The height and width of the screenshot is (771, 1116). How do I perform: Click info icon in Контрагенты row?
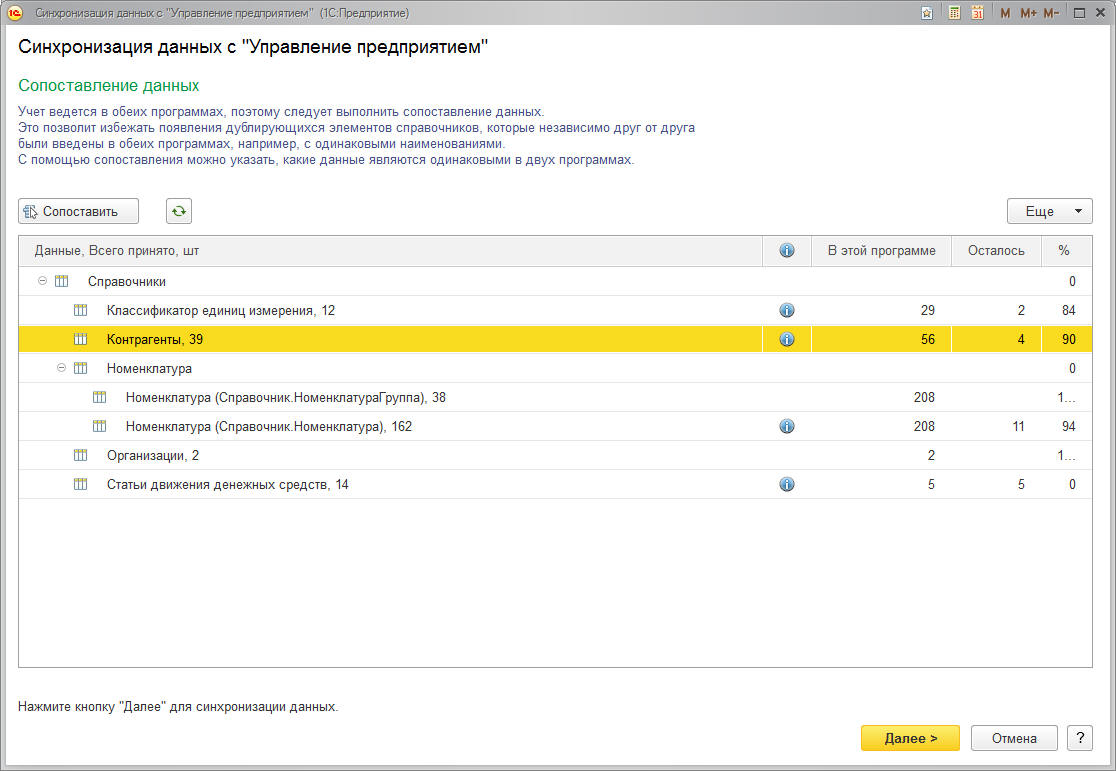tap(786, 340)
